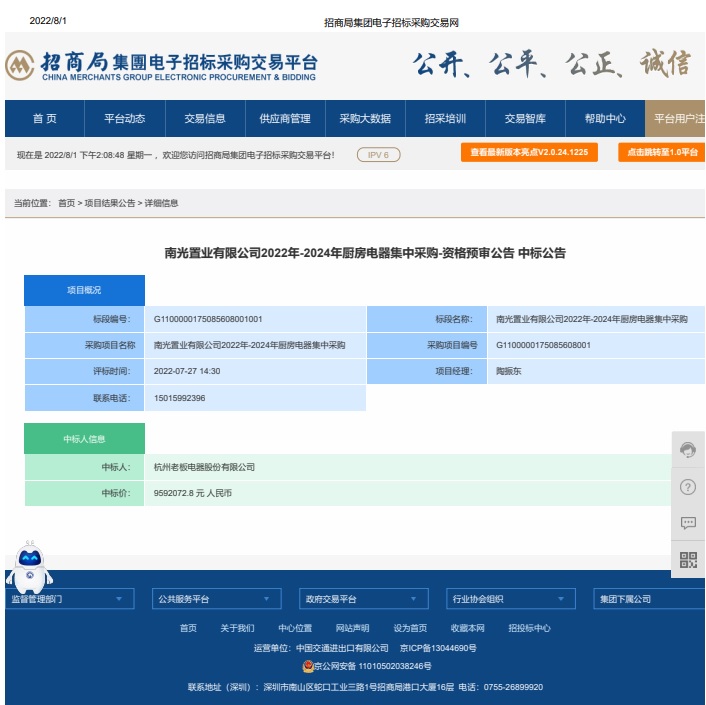The width and height of the screenshot is (706, 705).
Task: Click breadcrumb link 首页
Action: (x=67, y=203)
